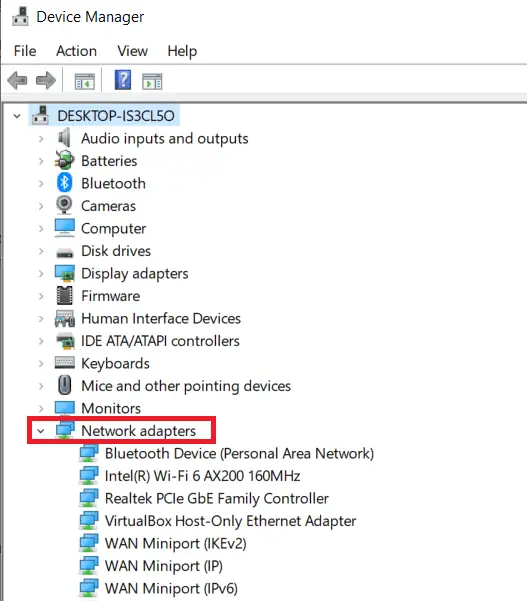Expand the Display adapters category
Image resolution: width=527 pixels, height=601 pixels.
click(x=41, y=274)
